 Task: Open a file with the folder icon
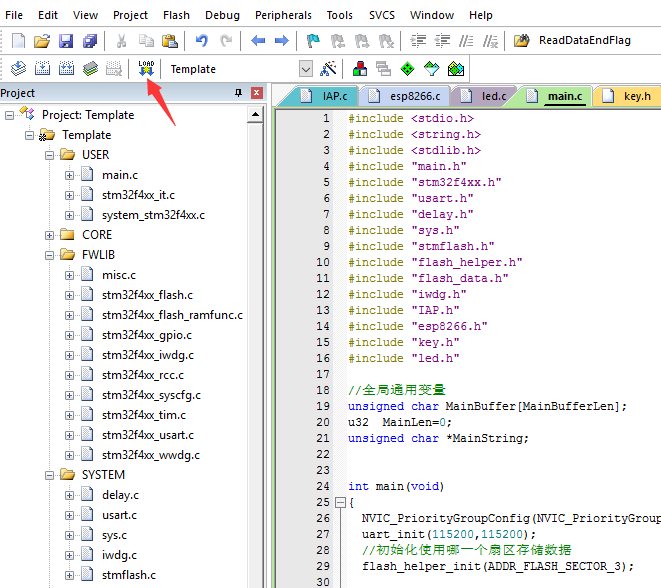[42, 41]
